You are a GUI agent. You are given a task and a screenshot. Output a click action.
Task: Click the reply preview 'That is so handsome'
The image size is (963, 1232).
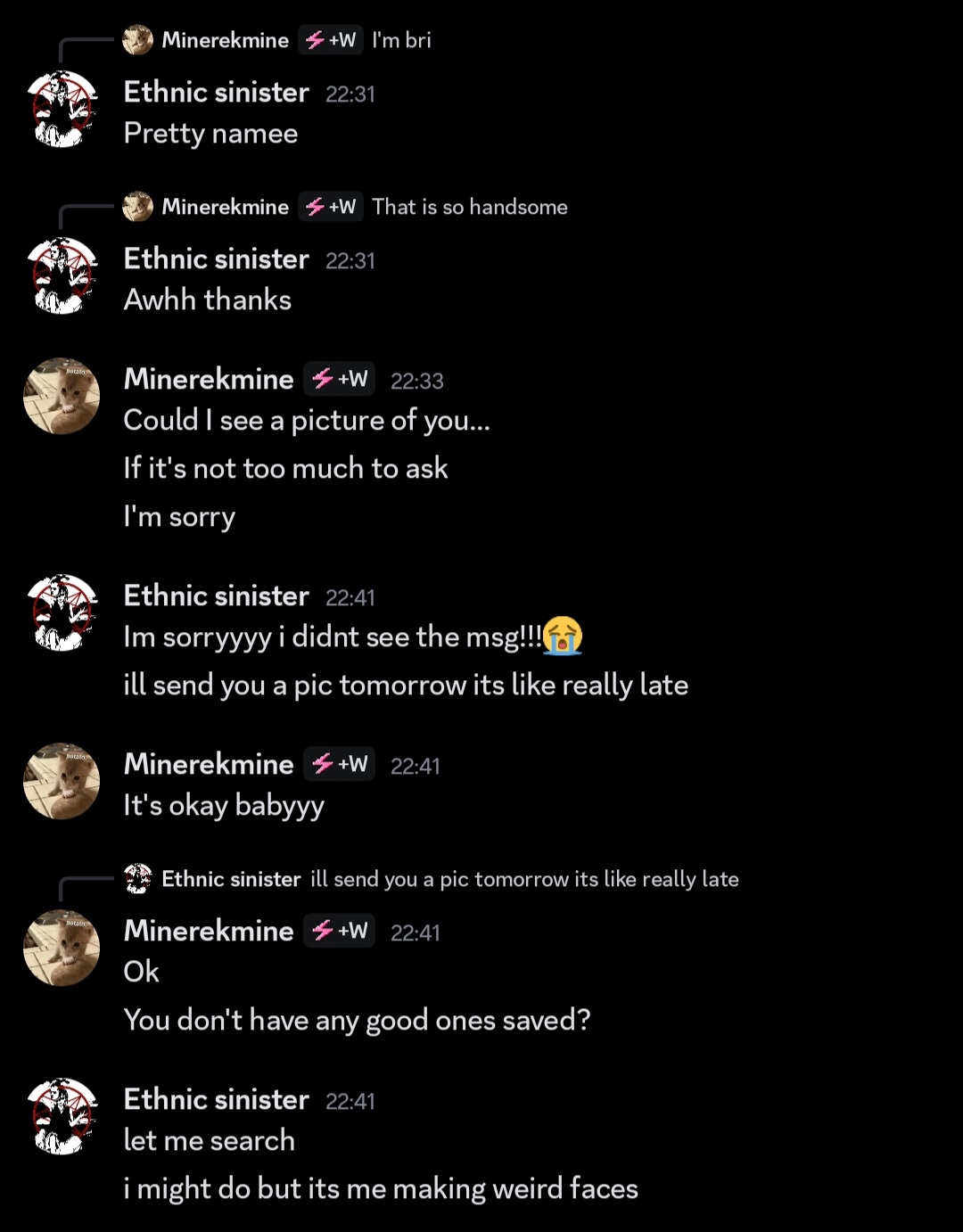(470, 207)
